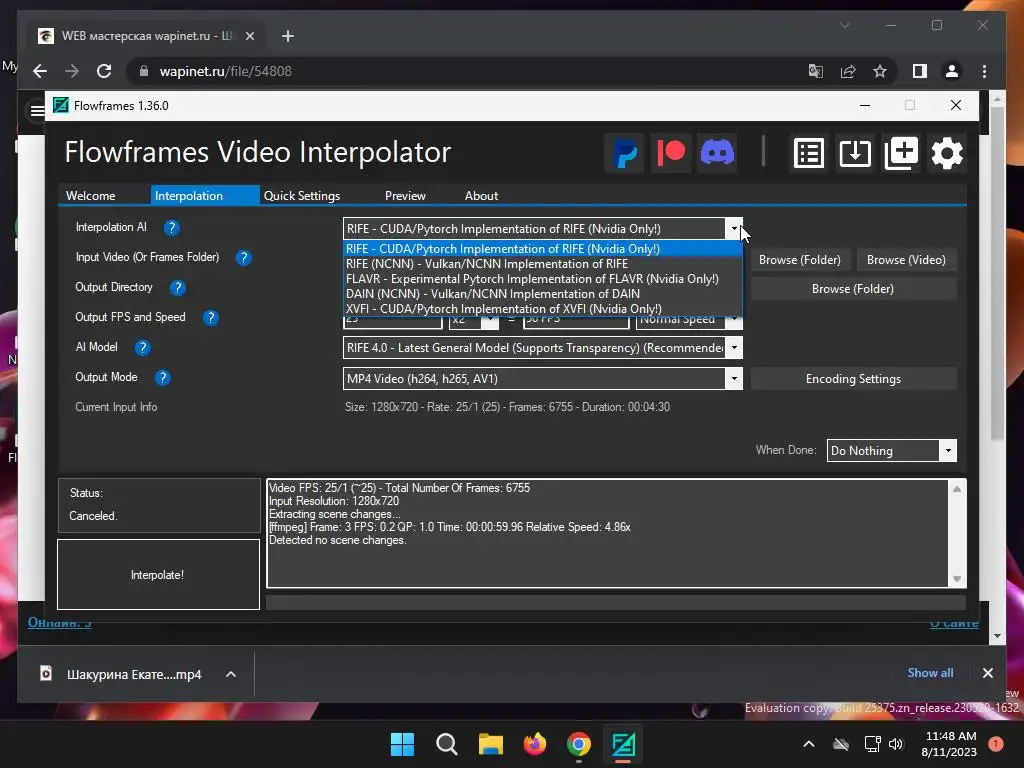Open File Explorer from taskbar
Image resolution: width=1024 pixels, height=768 pixels.
490,744
